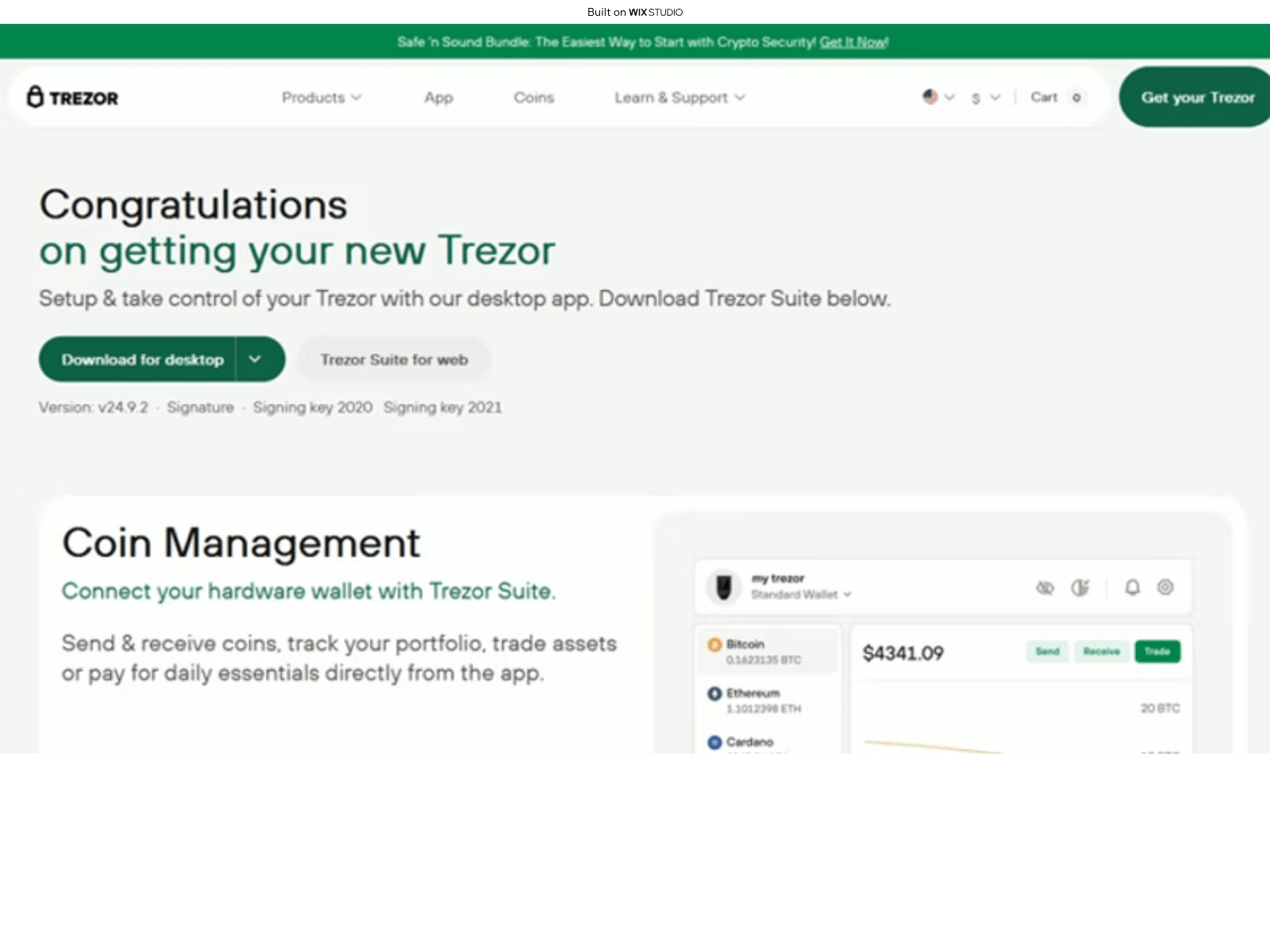This screenshot has width=1270, height=952.
Task: Click the Coin Management heading
Action: tap(241, 543)
